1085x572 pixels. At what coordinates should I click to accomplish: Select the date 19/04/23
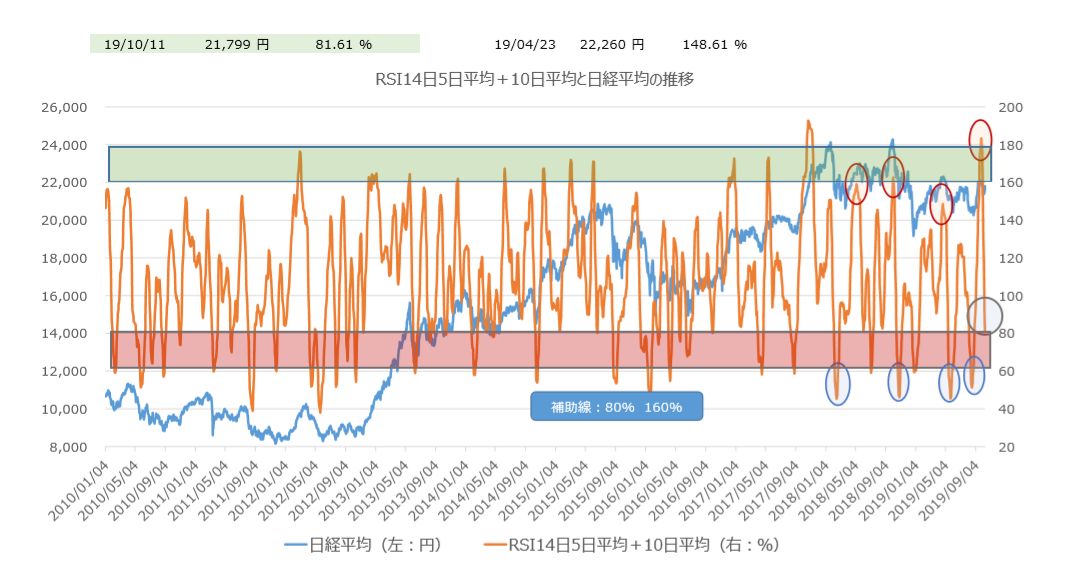(525, 44)
